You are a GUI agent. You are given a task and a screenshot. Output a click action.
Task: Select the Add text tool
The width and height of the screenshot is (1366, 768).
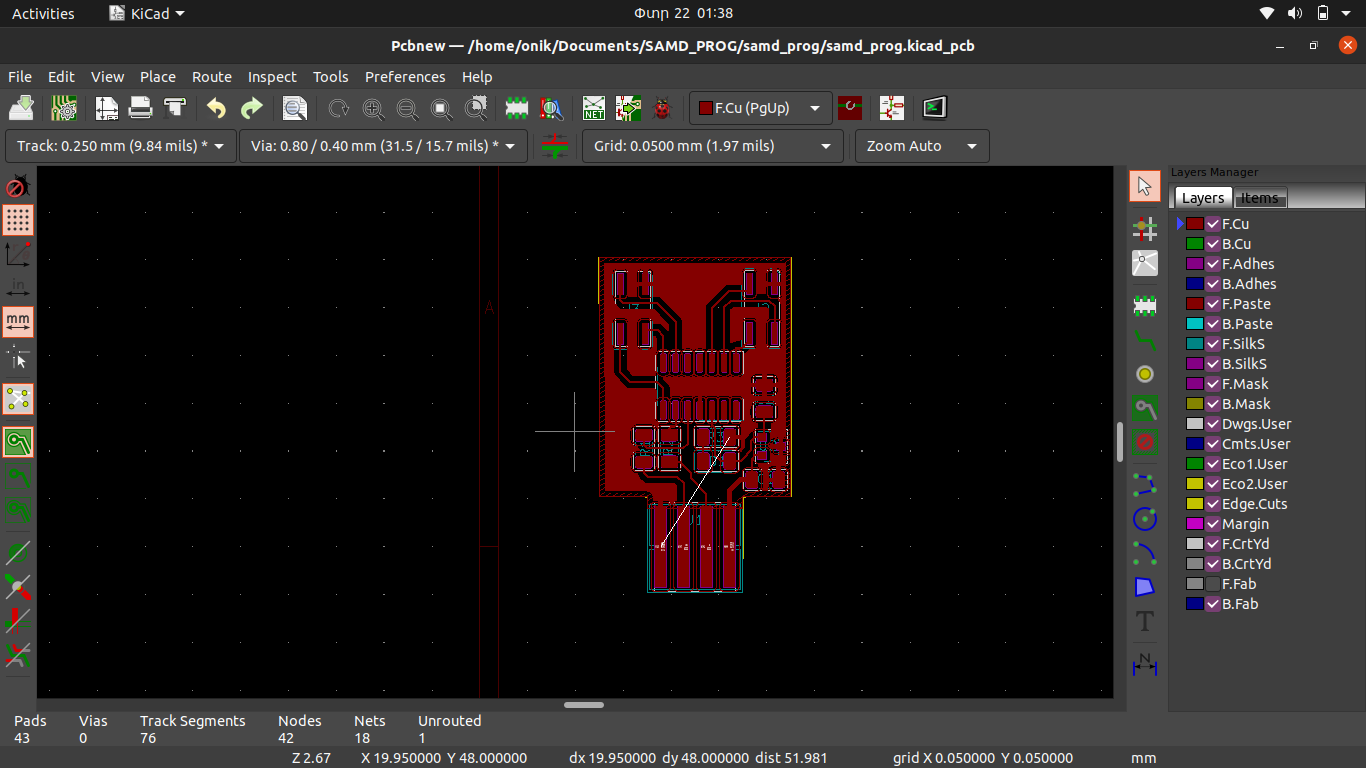[x=1145, y=622]
